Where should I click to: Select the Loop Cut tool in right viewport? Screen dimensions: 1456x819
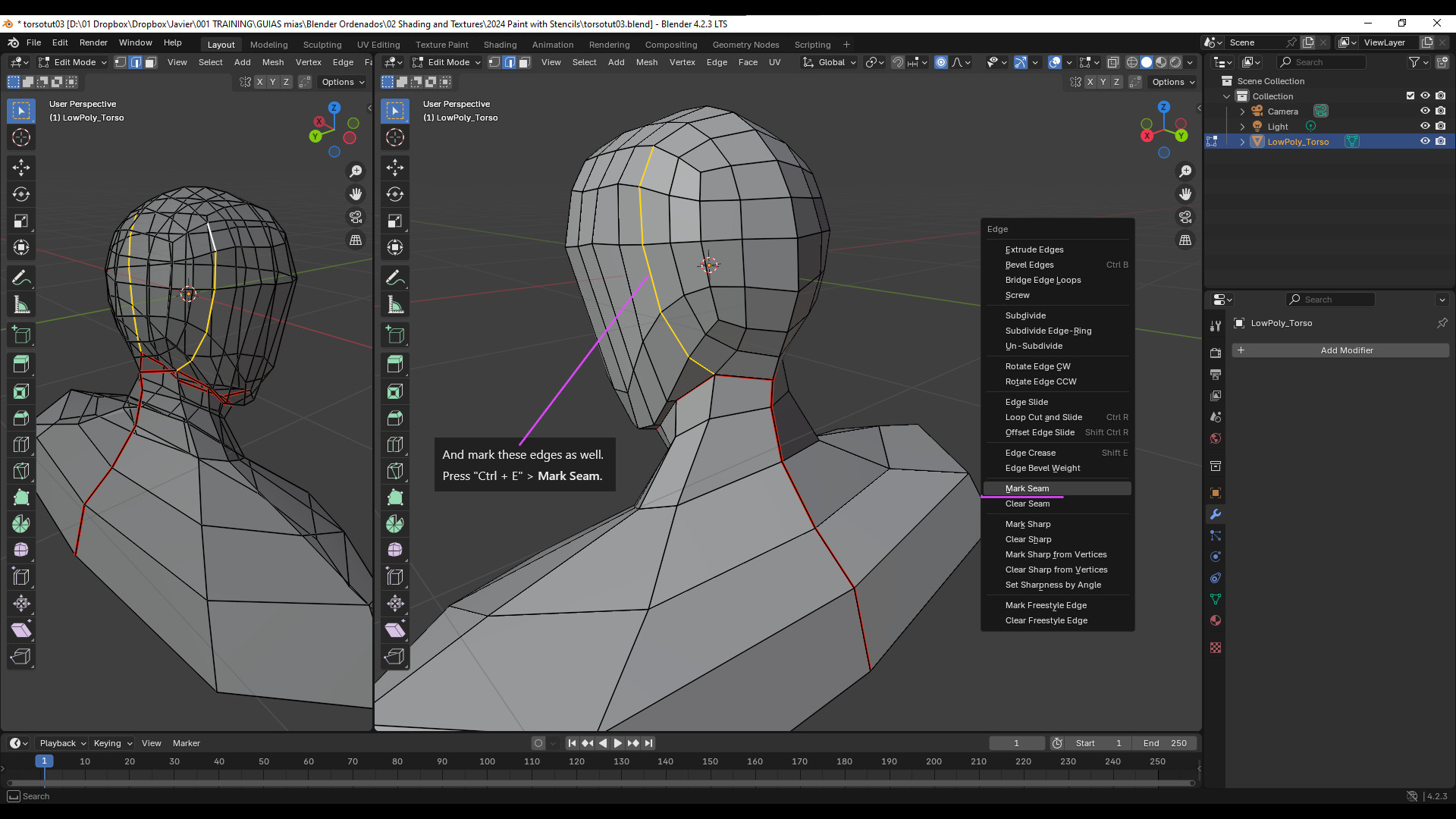coord(395,444)
